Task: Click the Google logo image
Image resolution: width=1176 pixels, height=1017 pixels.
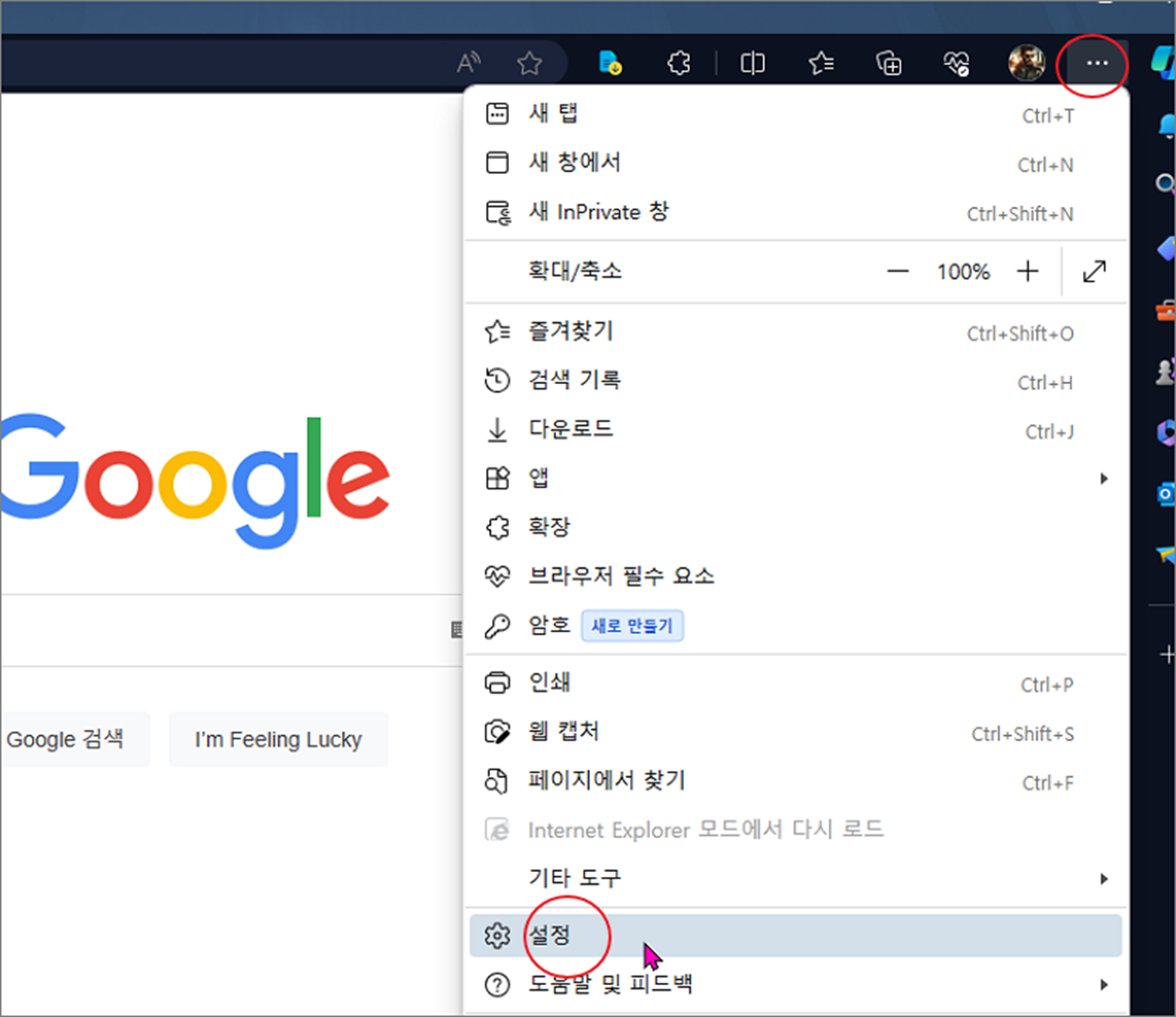Action: coord(195,480)
